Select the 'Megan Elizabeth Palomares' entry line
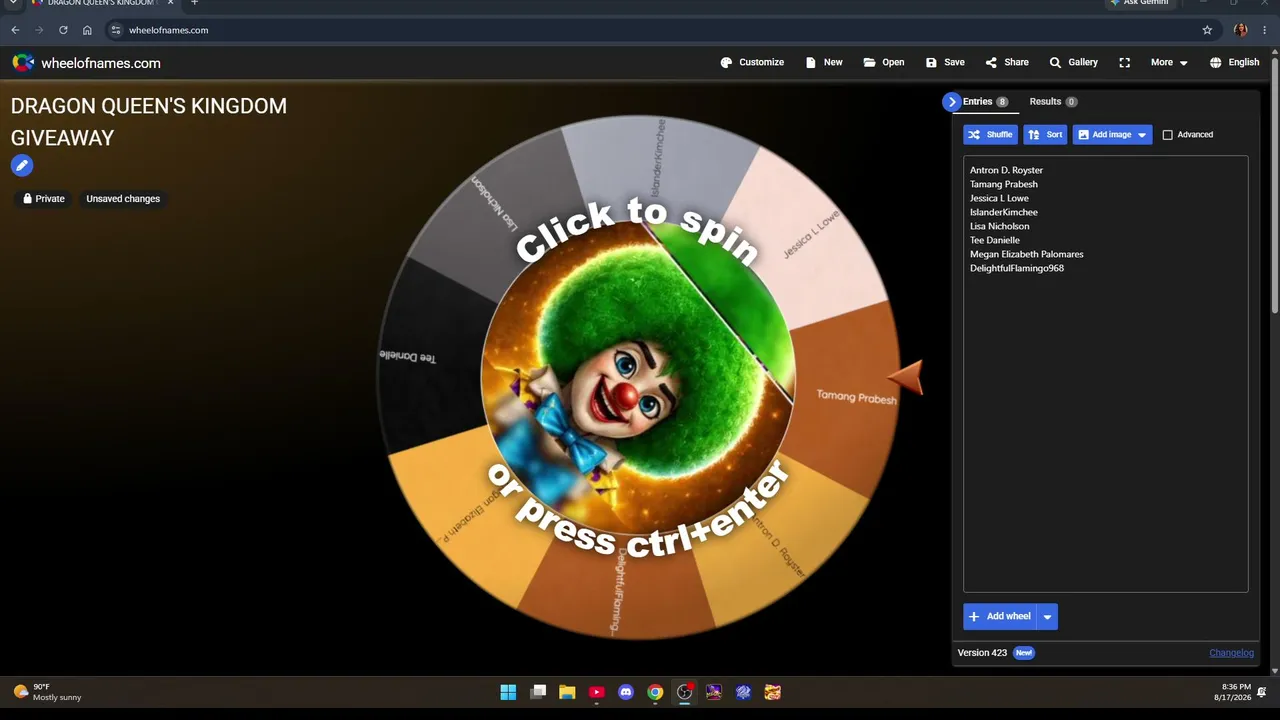Viewport: 1280px width, 720px height. click(1027, 254)
